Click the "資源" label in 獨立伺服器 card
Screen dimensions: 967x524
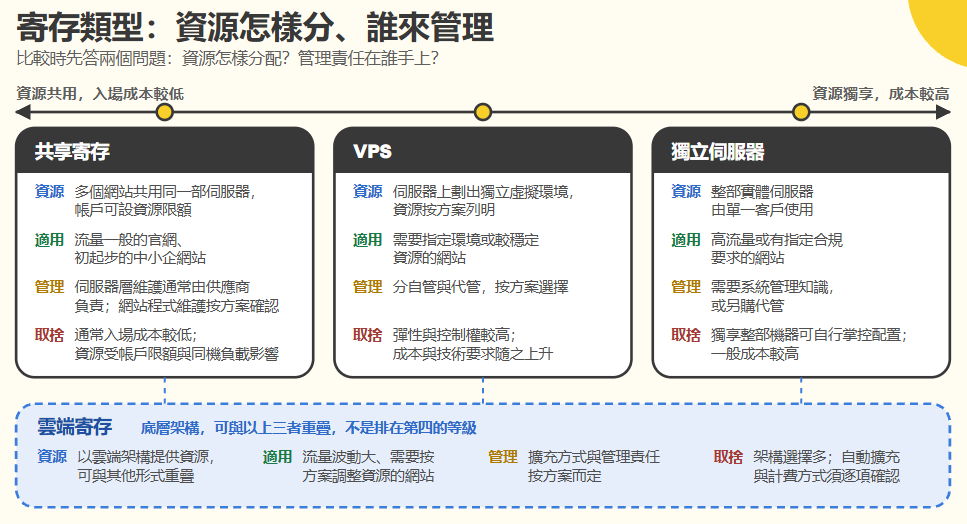pyautogui.click(x=686, y=192)
